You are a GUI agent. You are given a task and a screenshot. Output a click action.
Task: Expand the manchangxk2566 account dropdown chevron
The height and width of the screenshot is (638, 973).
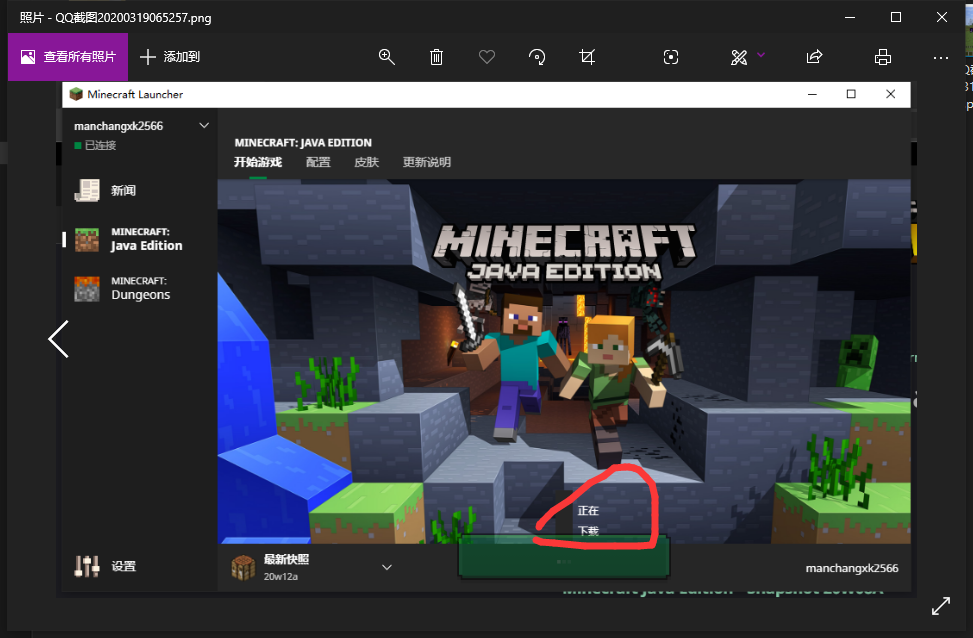(x=204, y=126)
